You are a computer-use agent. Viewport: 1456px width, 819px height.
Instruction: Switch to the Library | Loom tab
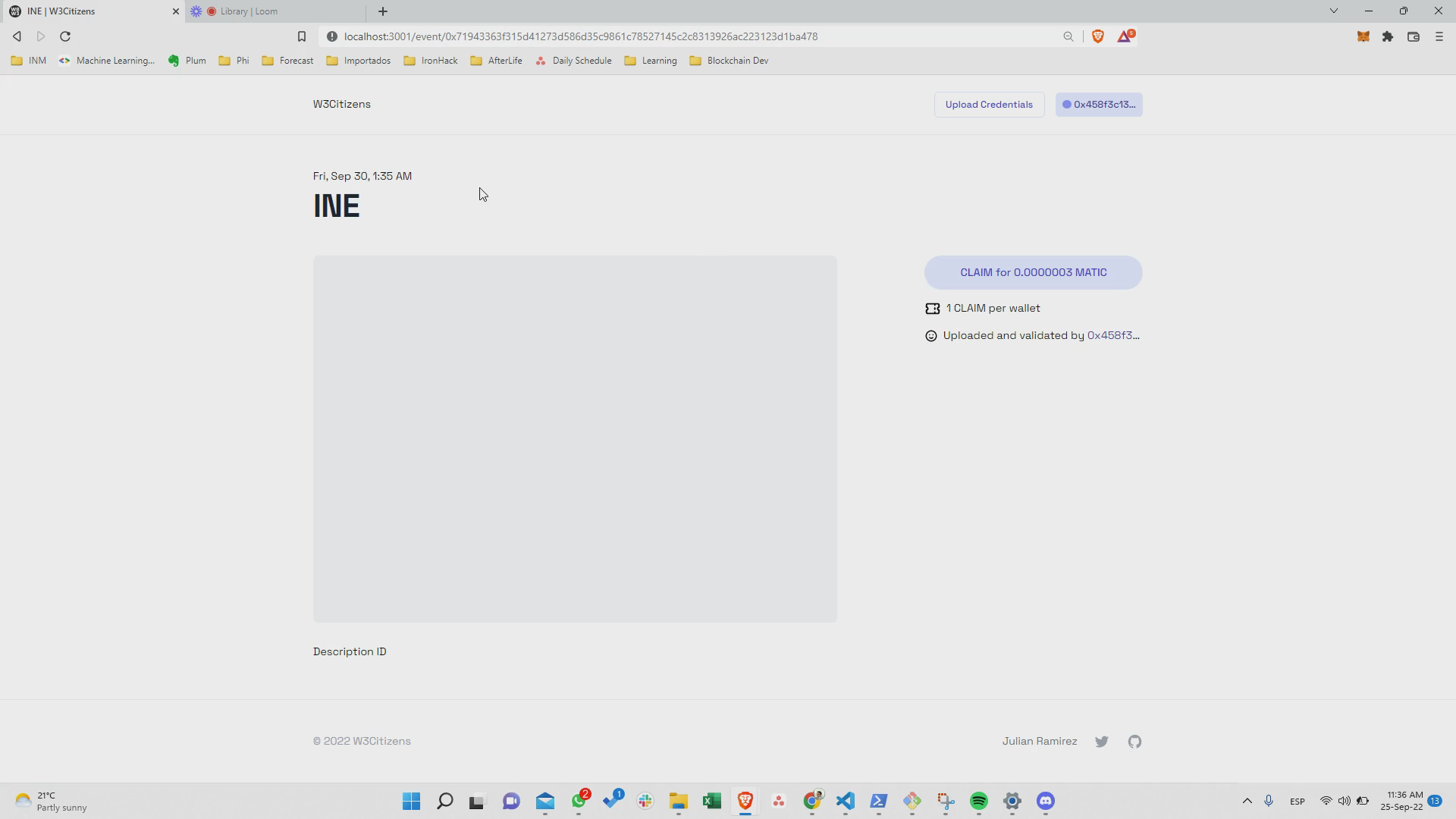[x=277, y=11]
